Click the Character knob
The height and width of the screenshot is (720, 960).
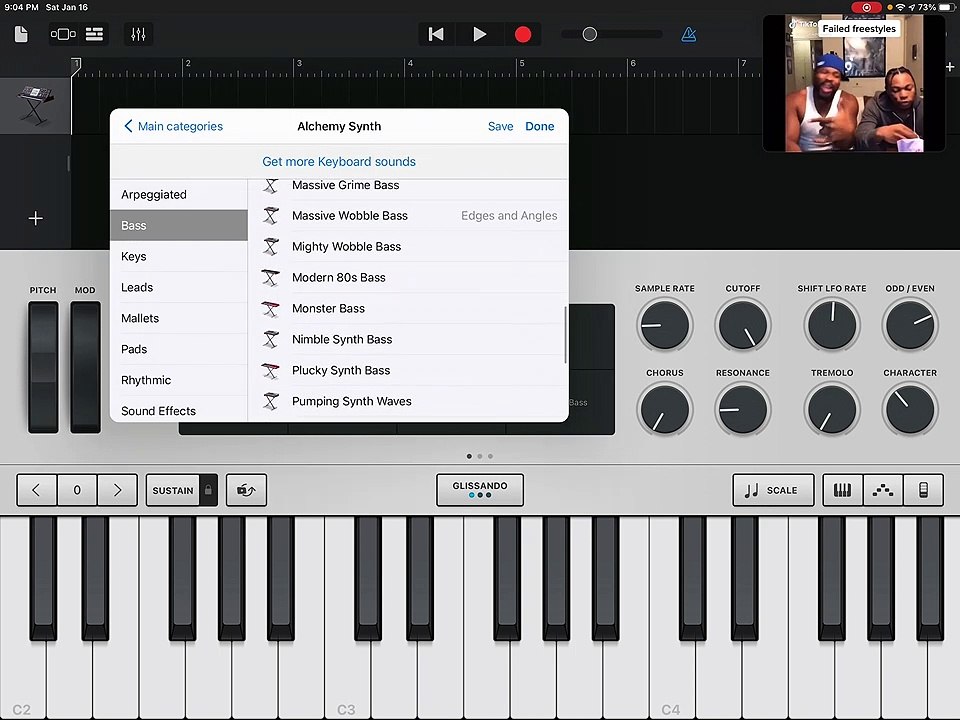910,409
